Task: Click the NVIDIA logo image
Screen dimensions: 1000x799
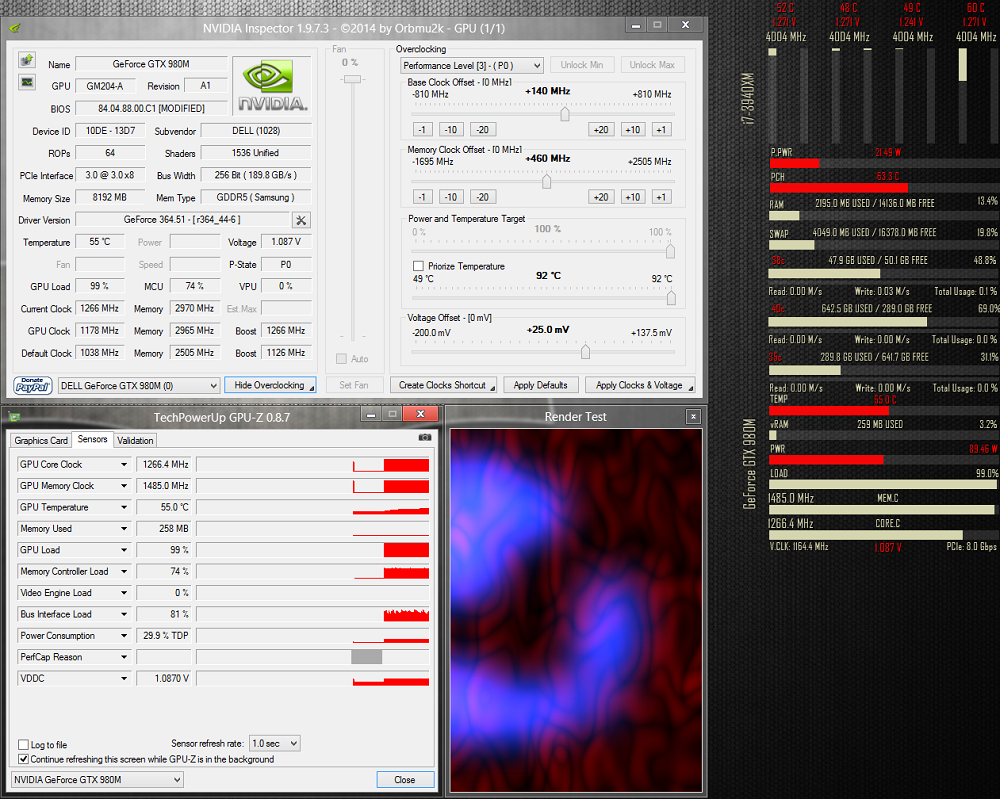Action: click(x=272, y=86)
